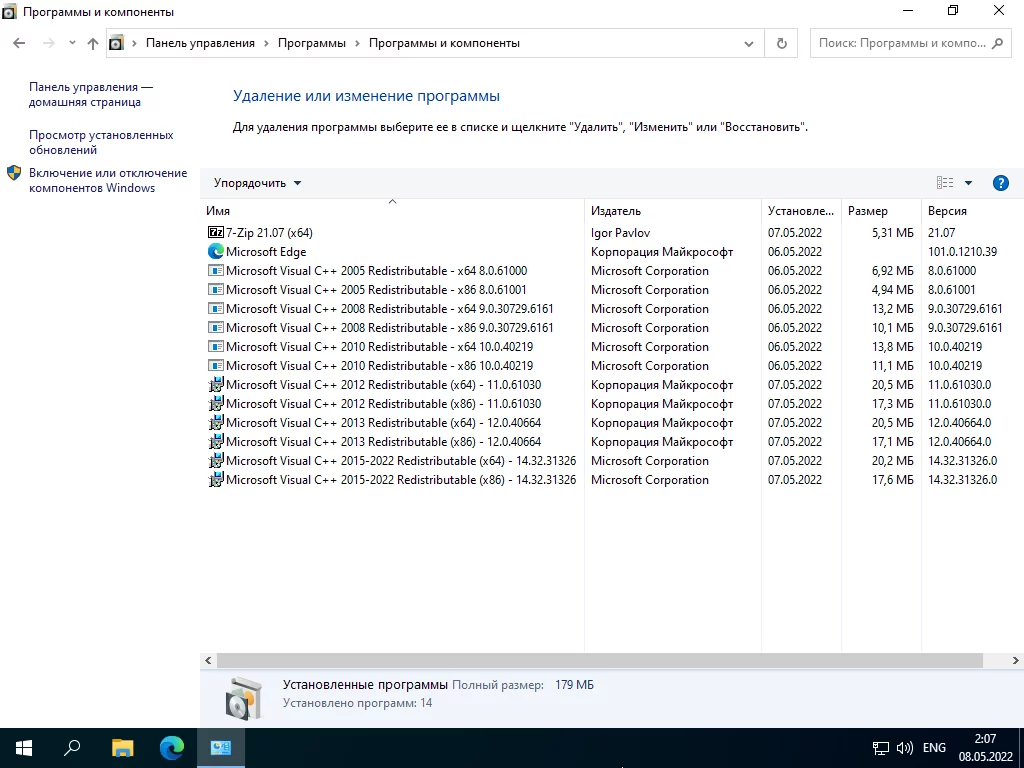1024x768 pixels.
Task: Click icon of Visual C++ 2012 (x64) 11.0.61030
Action: (x=216, y=385)
